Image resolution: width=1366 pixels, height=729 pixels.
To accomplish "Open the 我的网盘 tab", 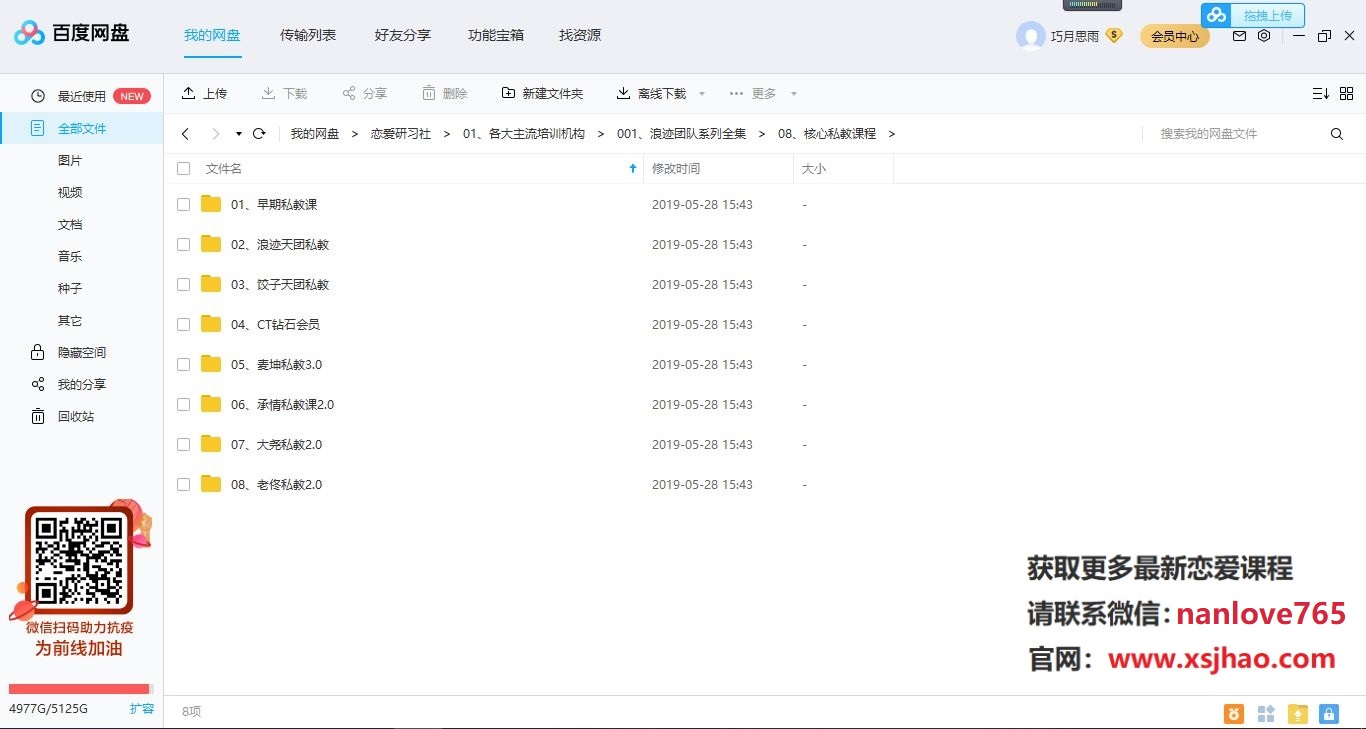I will coord(212,35).
